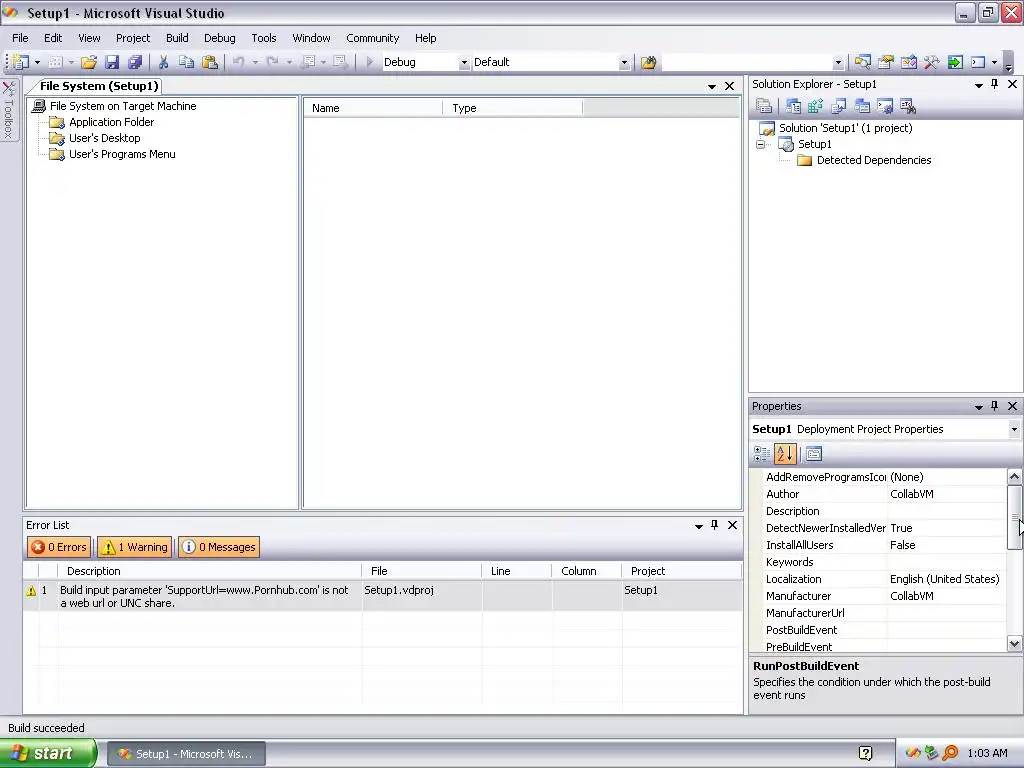This screenshot has width=1024, height=768.
Task: Click the Paste clipboard icon
Action: [210, 62]
